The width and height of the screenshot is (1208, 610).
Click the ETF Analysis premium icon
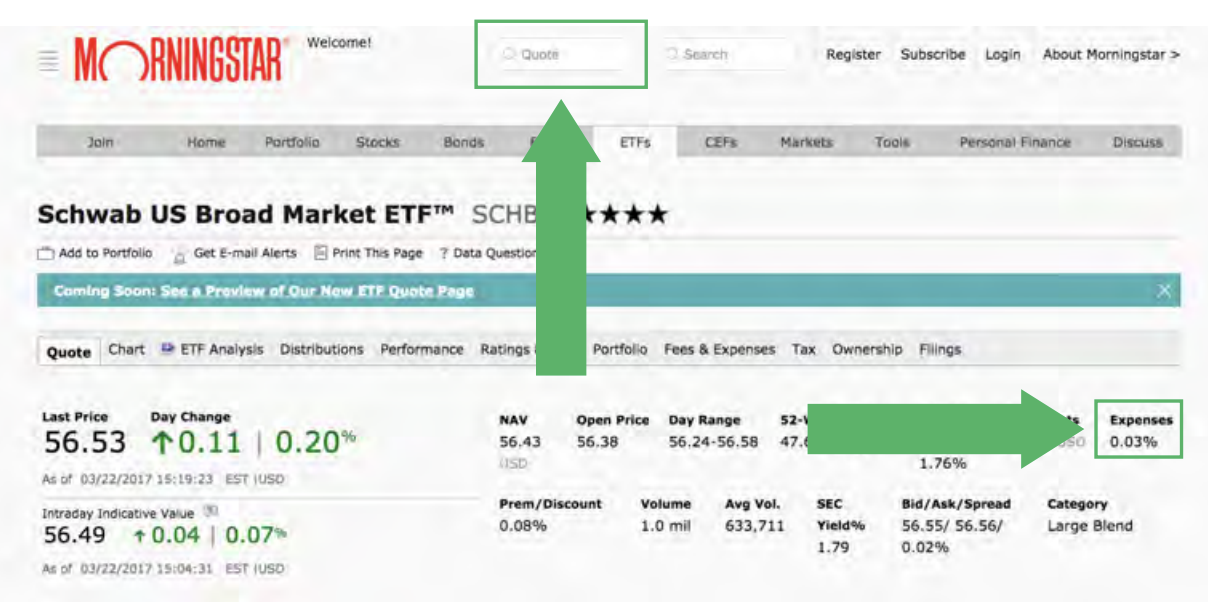pos(168,349)
